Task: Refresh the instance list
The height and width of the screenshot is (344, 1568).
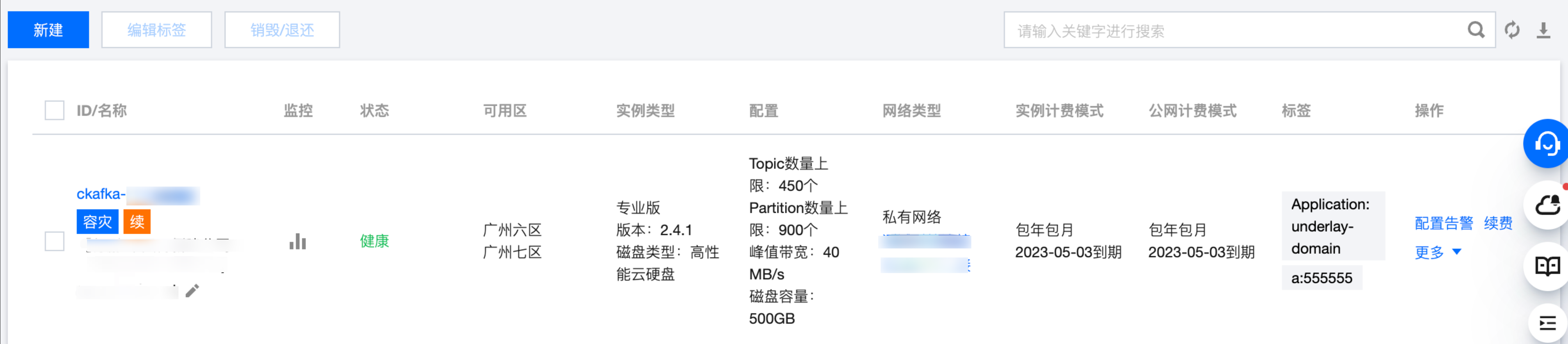Action: click(1512, 30)
